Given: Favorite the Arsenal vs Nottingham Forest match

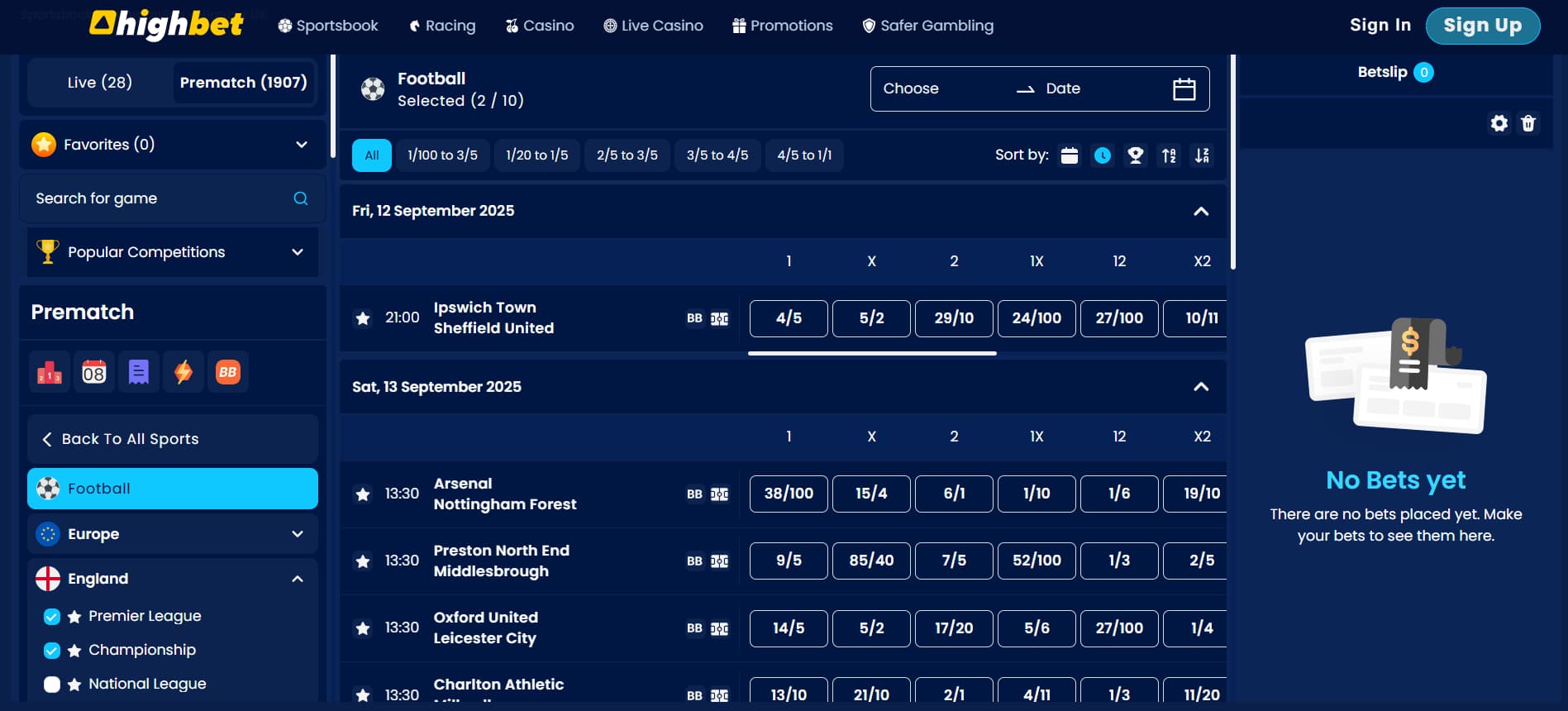Looking at the screenshot, I should click(x=363, y=494).
